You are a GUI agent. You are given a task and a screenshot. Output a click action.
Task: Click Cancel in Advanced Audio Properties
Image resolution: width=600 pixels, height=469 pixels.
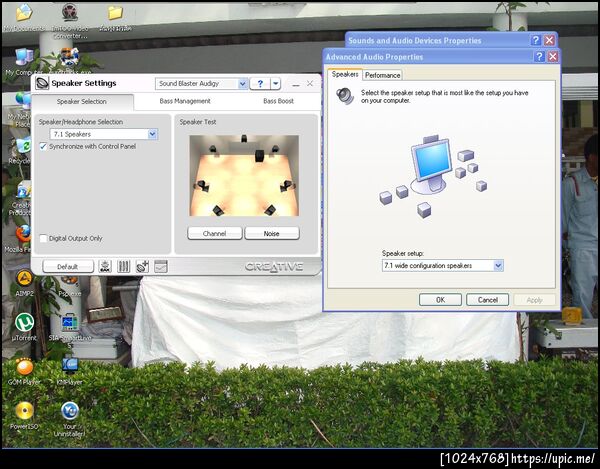click(x=488, y=300)
